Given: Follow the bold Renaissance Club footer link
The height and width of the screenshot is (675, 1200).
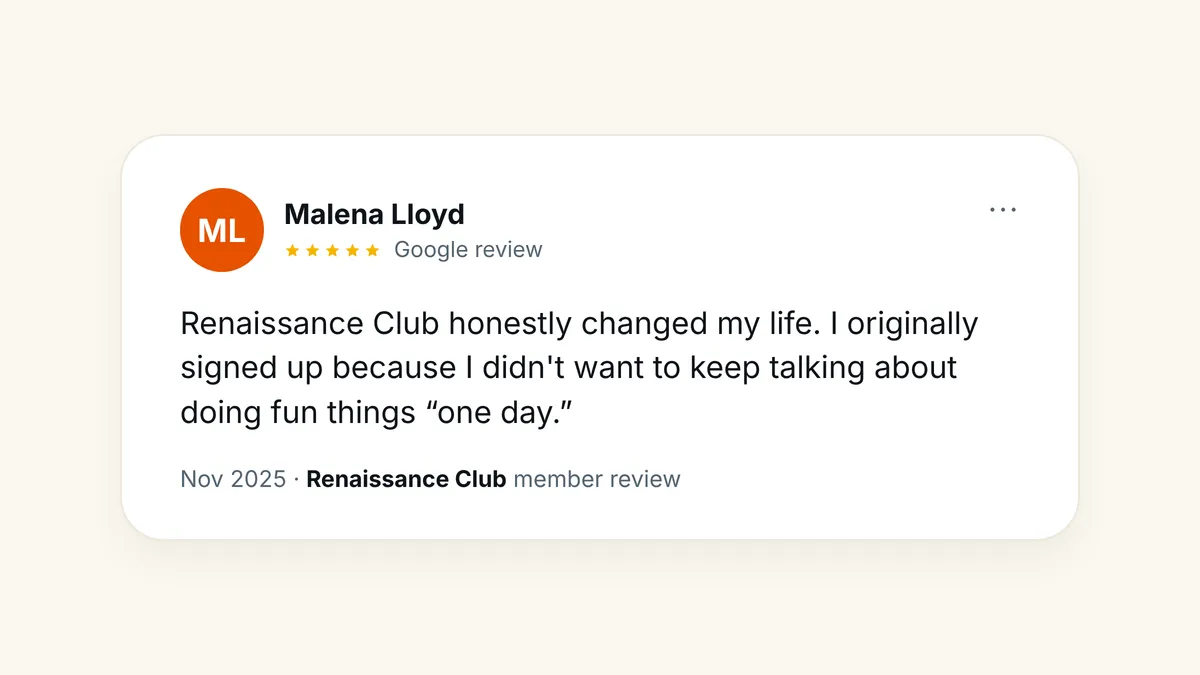Looking at the screenshot, I should (x=406, y=479).
